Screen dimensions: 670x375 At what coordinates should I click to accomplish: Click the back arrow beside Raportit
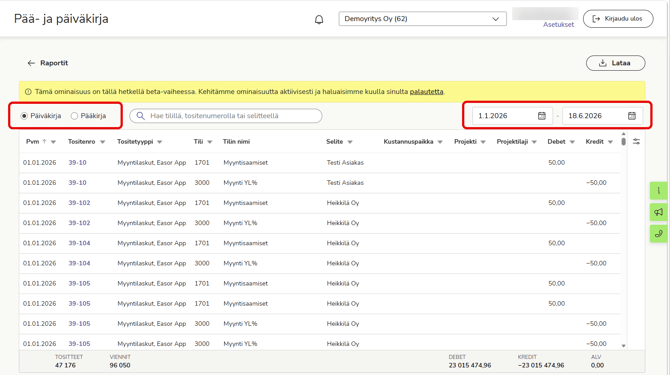(31, 63)
